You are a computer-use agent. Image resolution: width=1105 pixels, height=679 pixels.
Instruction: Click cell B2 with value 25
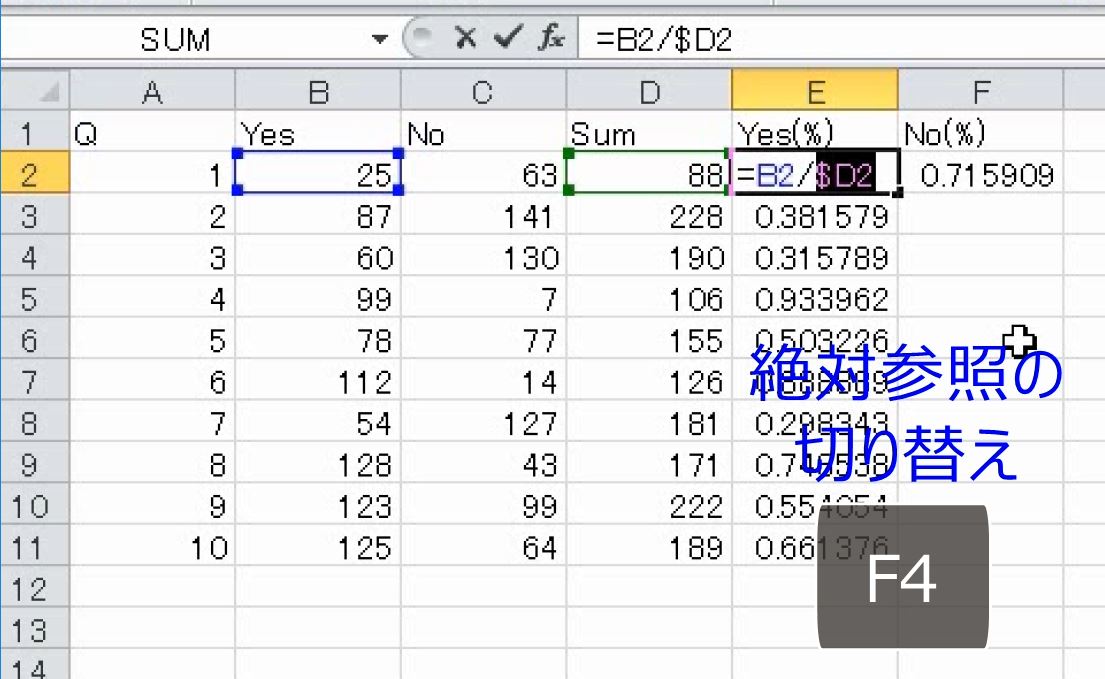pyautogui.click(x=318, y=173)
